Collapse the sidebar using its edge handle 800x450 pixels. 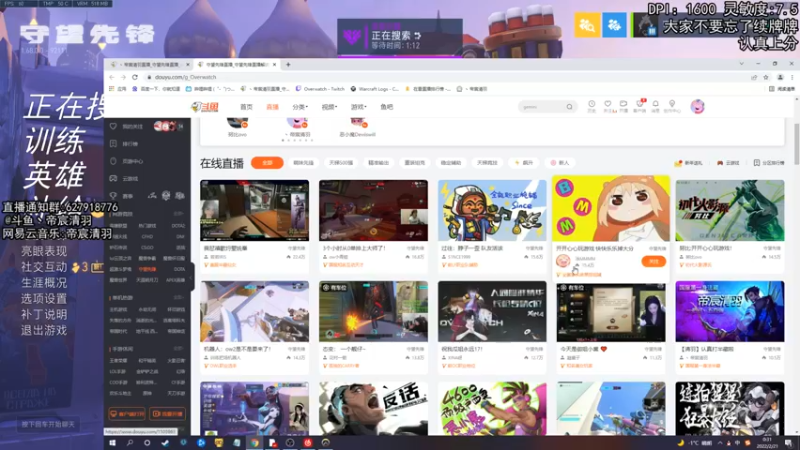click(x=191, y=278)
